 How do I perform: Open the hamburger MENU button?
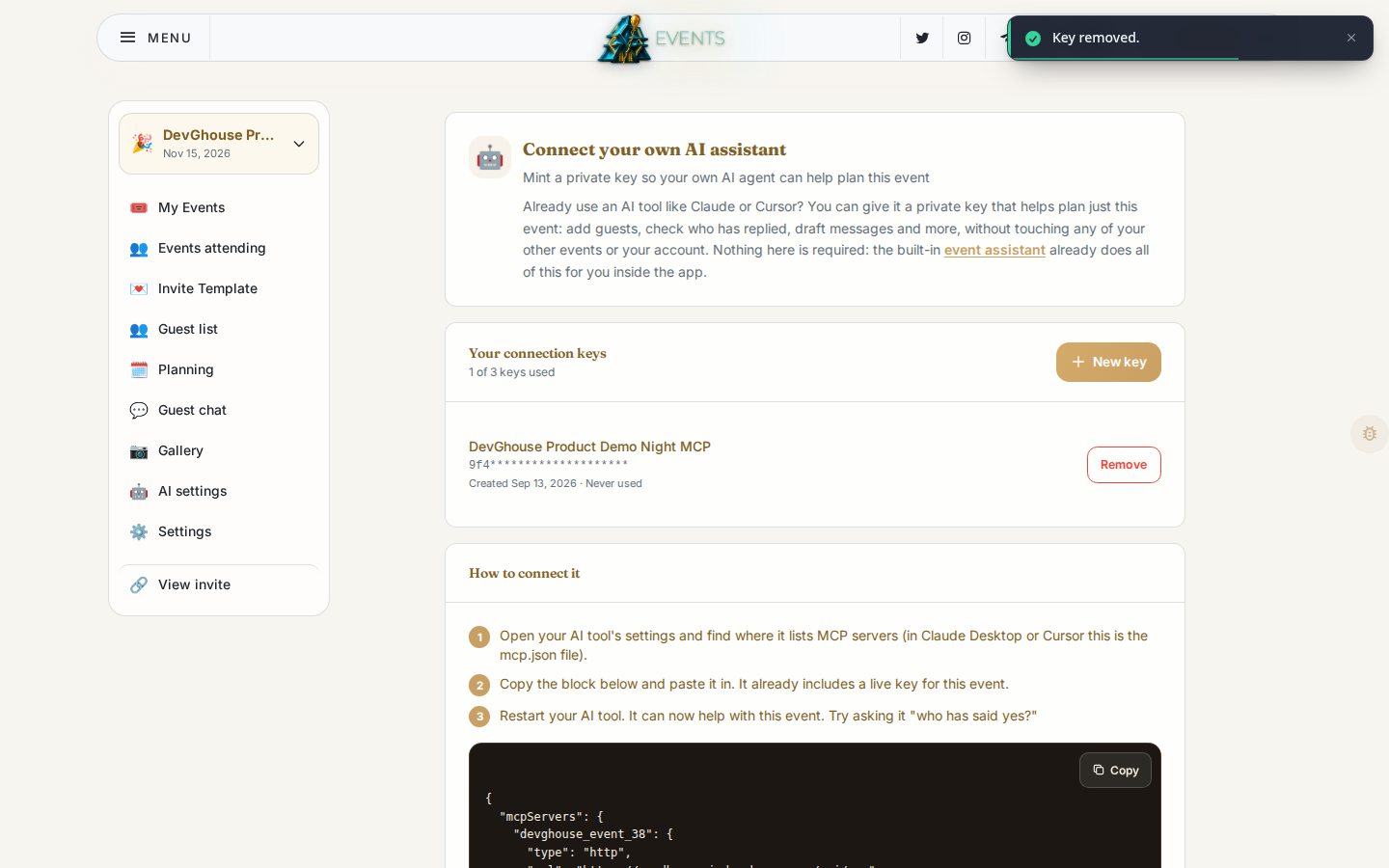tap(154, 38)
